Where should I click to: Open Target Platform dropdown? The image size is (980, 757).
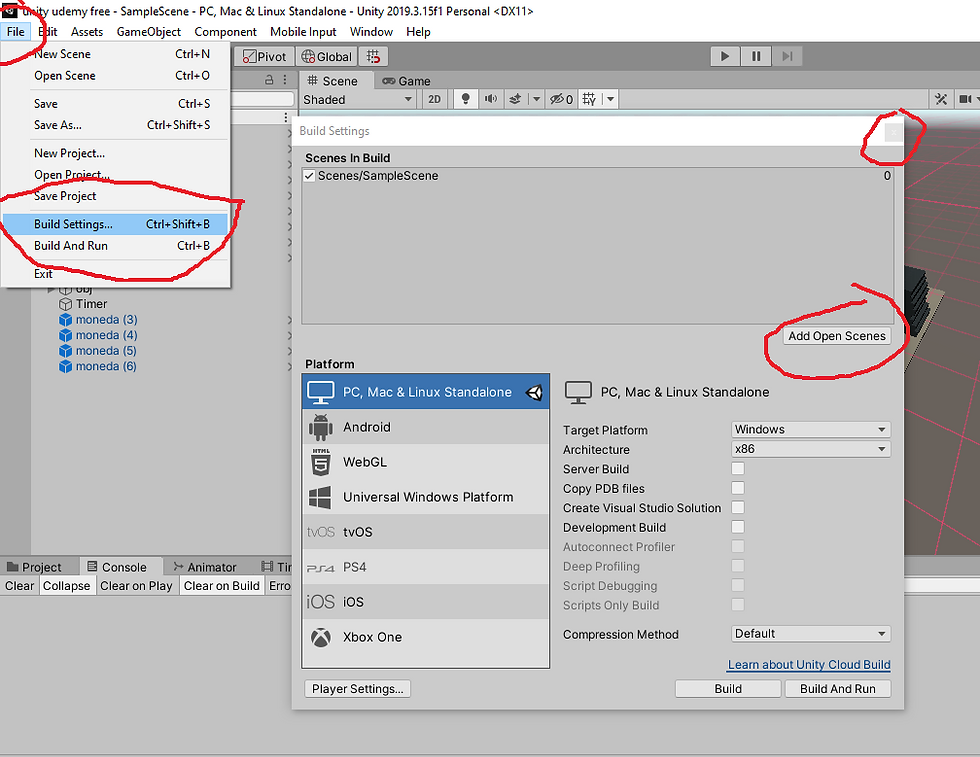[x=811, y=429]
